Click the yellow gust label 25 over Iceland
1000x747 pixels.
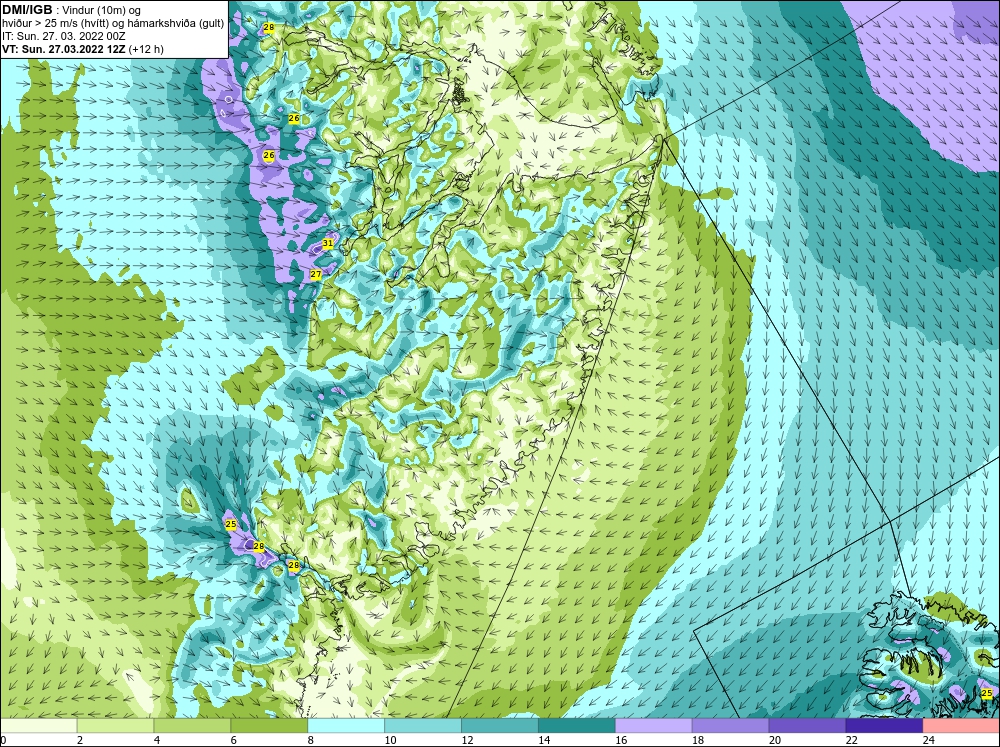(x=987, y=693)
